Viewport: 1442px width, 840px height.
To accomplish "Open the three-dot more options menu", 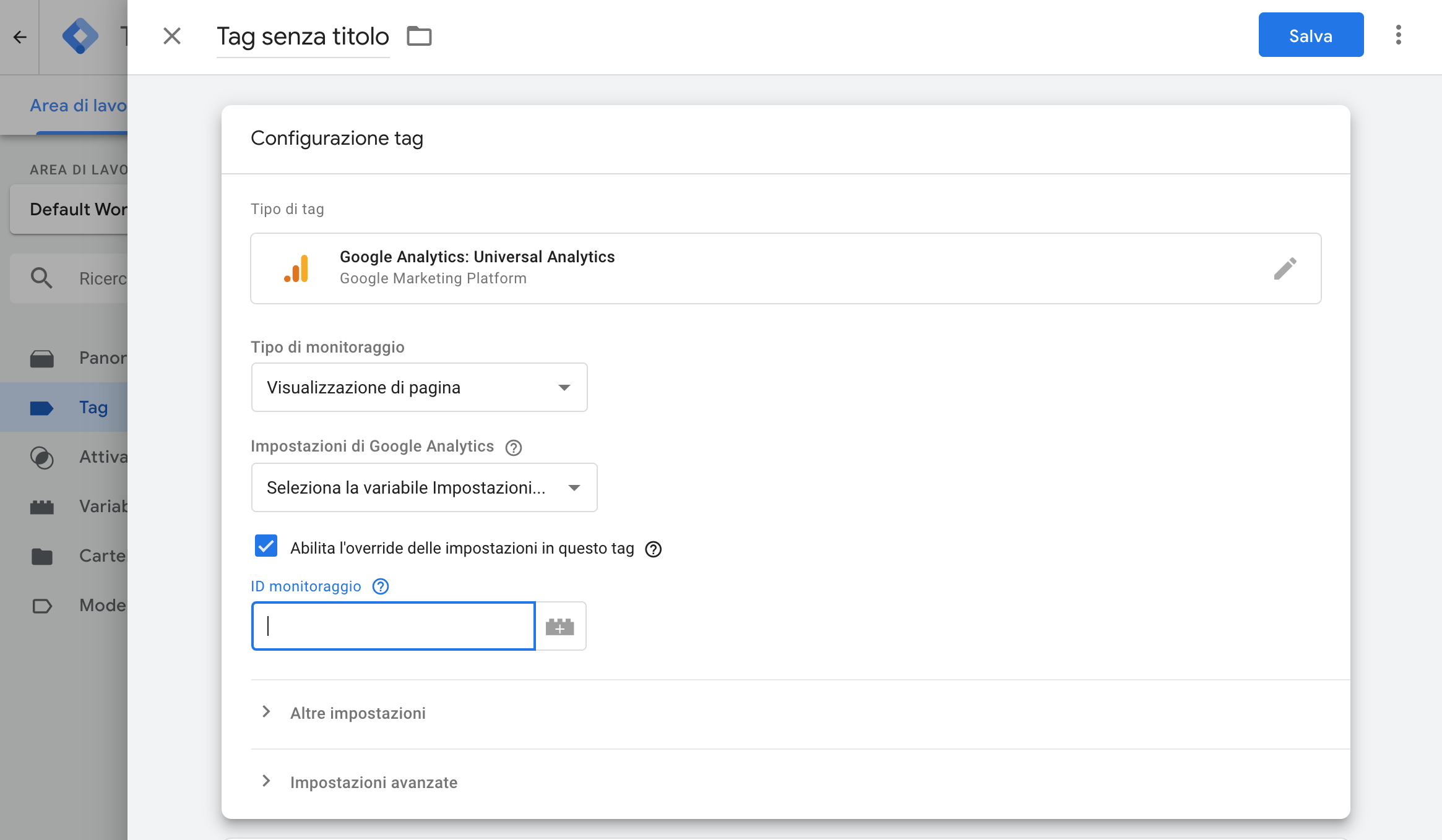I will pos(1398,35).
